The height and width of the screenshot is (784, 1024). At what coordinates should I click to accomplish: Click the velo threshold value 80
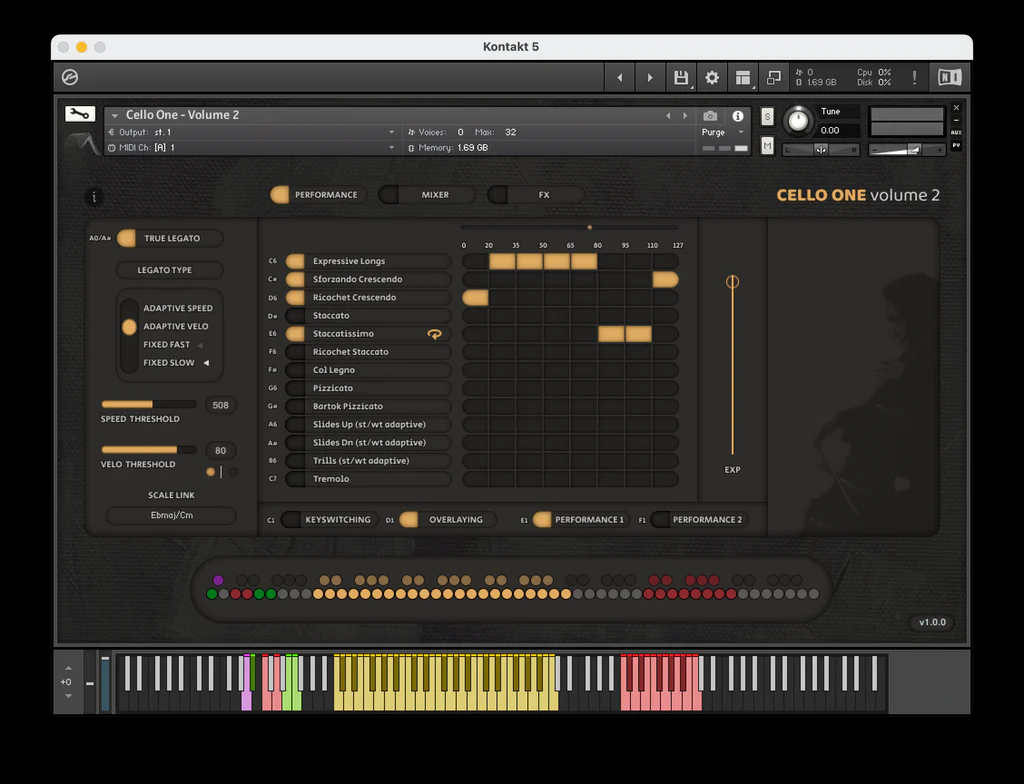221,451
